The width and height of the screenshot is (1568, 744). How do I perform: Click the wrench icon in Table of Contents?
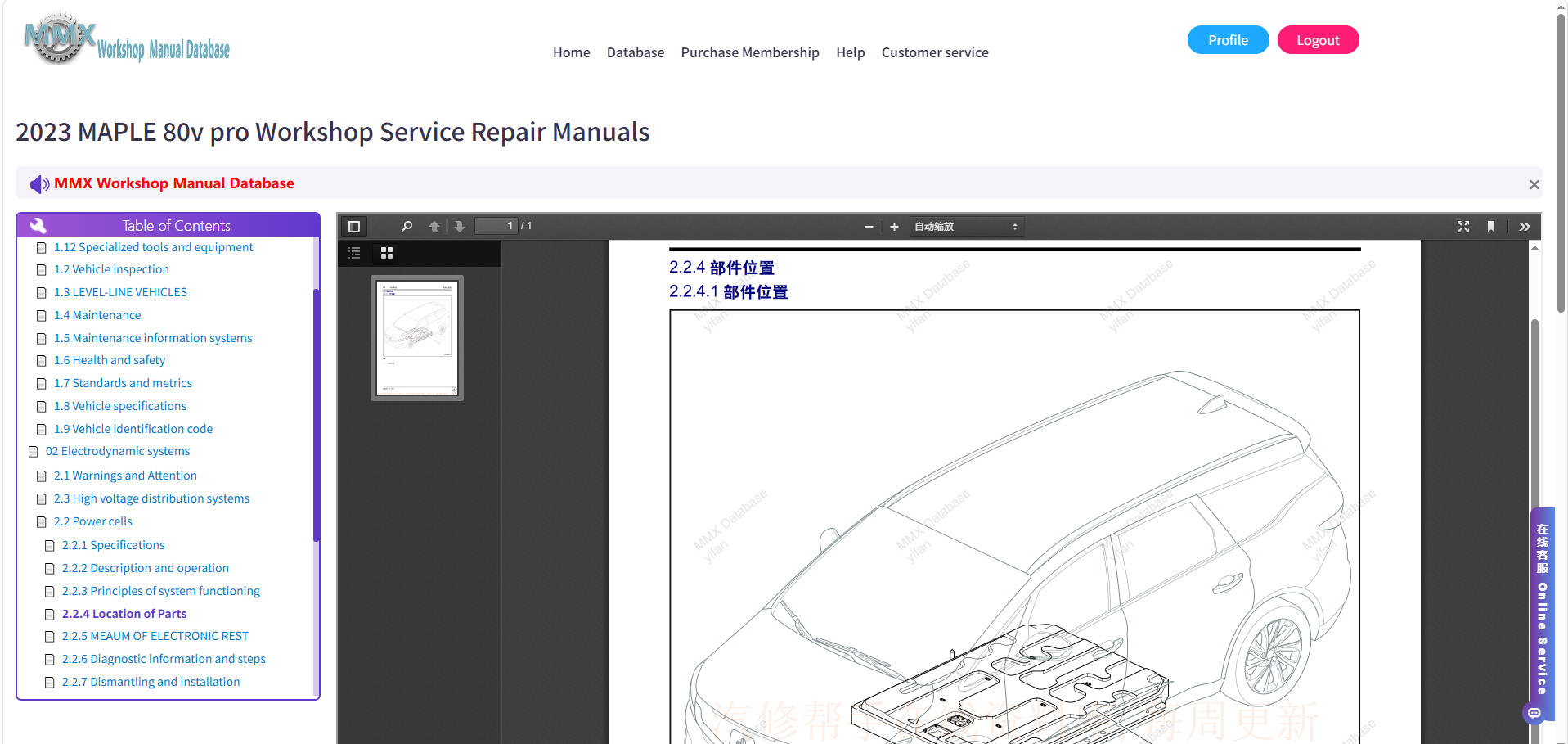(38, 225)
